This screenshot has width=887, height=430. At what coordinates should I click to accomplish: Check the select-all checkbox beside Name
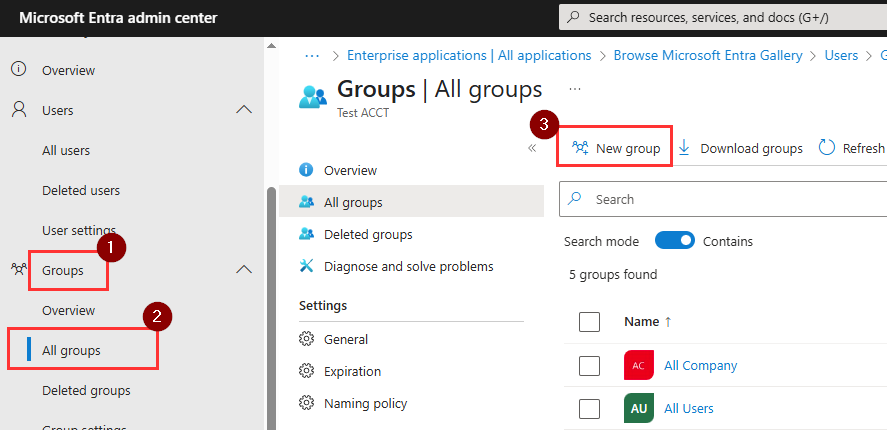[589, 322]
